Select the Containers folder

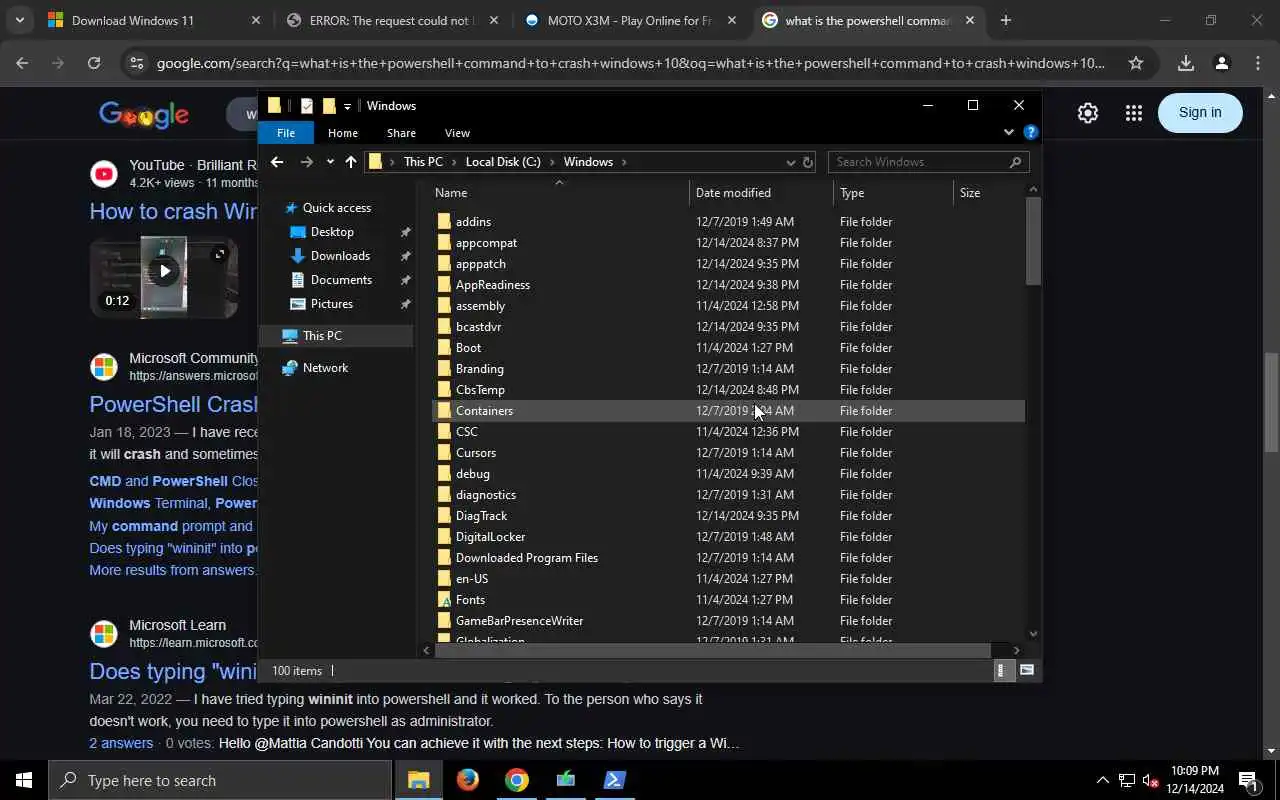pyautogui.click(x=728, y=411)
